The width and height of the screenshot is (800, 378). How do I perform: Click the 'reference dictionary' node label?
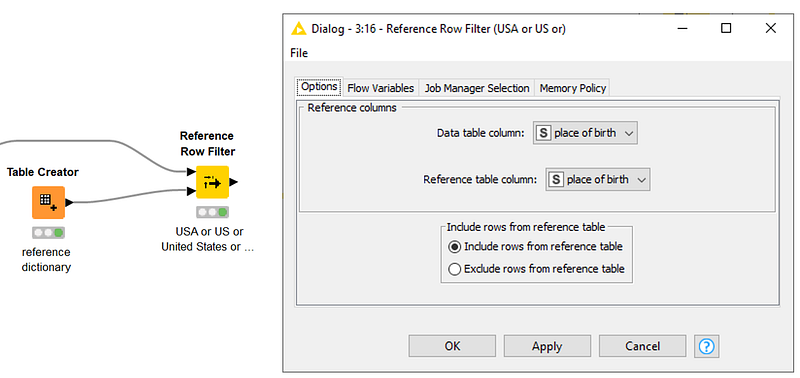[46, 260]
